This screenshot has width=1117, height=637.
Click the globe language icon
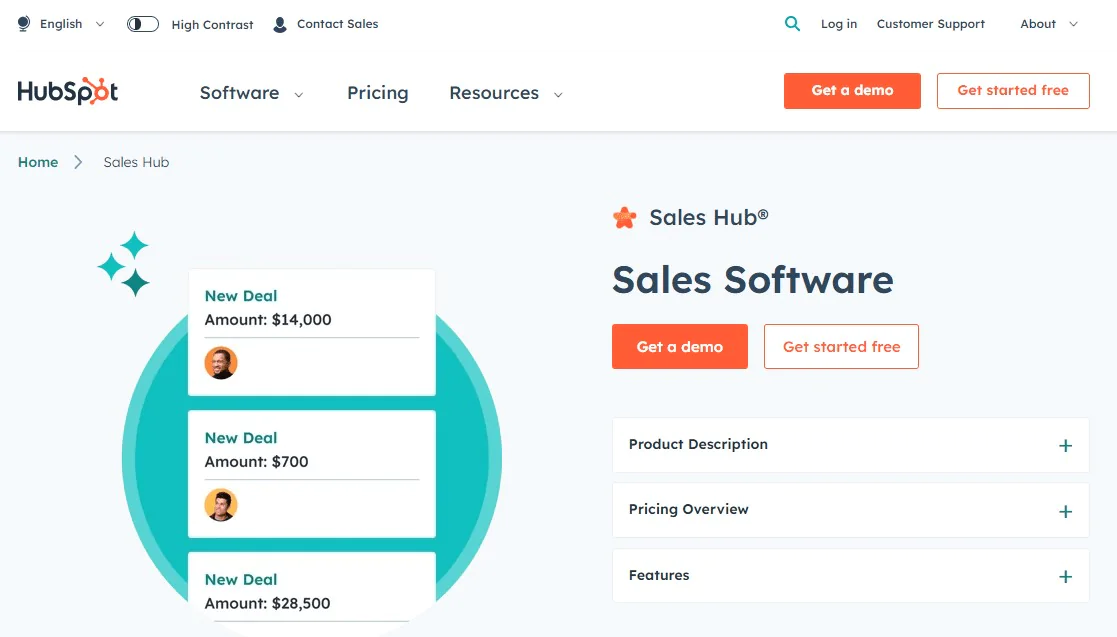[22, 23]
